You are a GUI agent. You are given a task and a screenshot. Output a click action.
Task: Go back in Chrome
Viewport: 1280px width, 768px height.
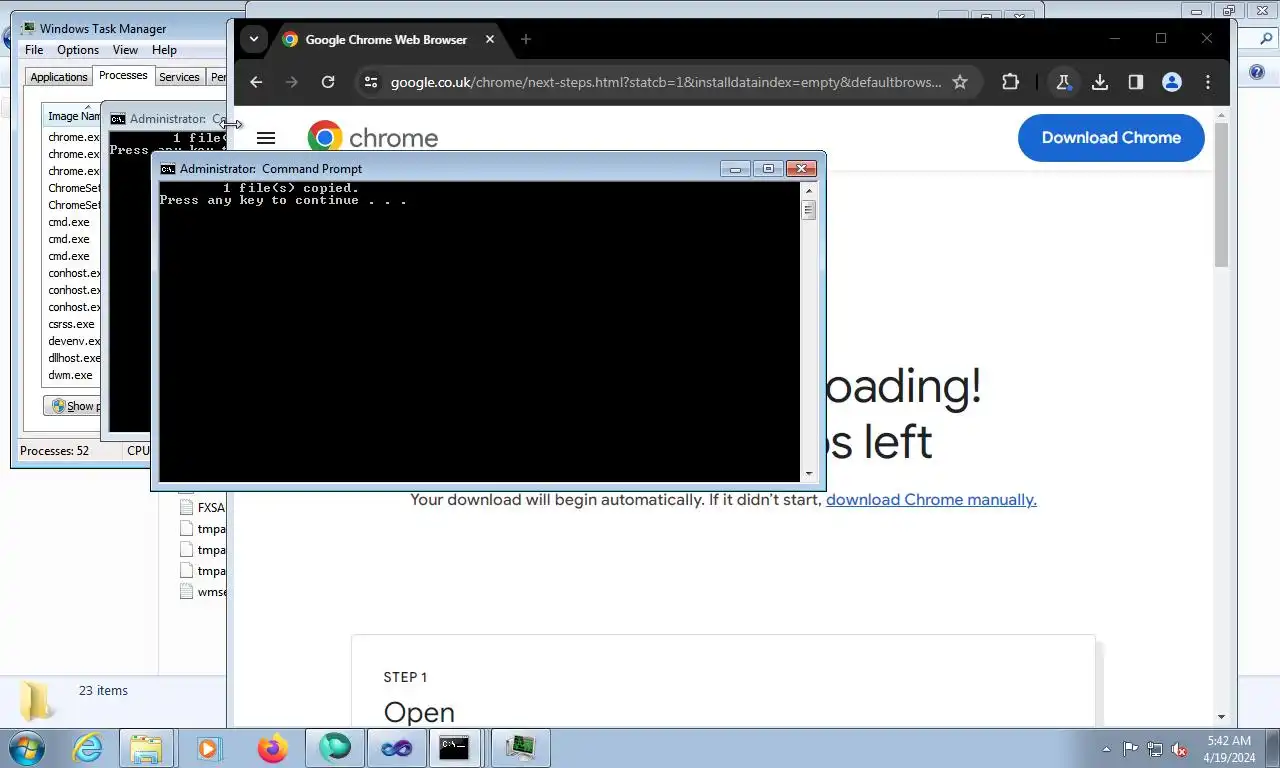coord(256,82)
